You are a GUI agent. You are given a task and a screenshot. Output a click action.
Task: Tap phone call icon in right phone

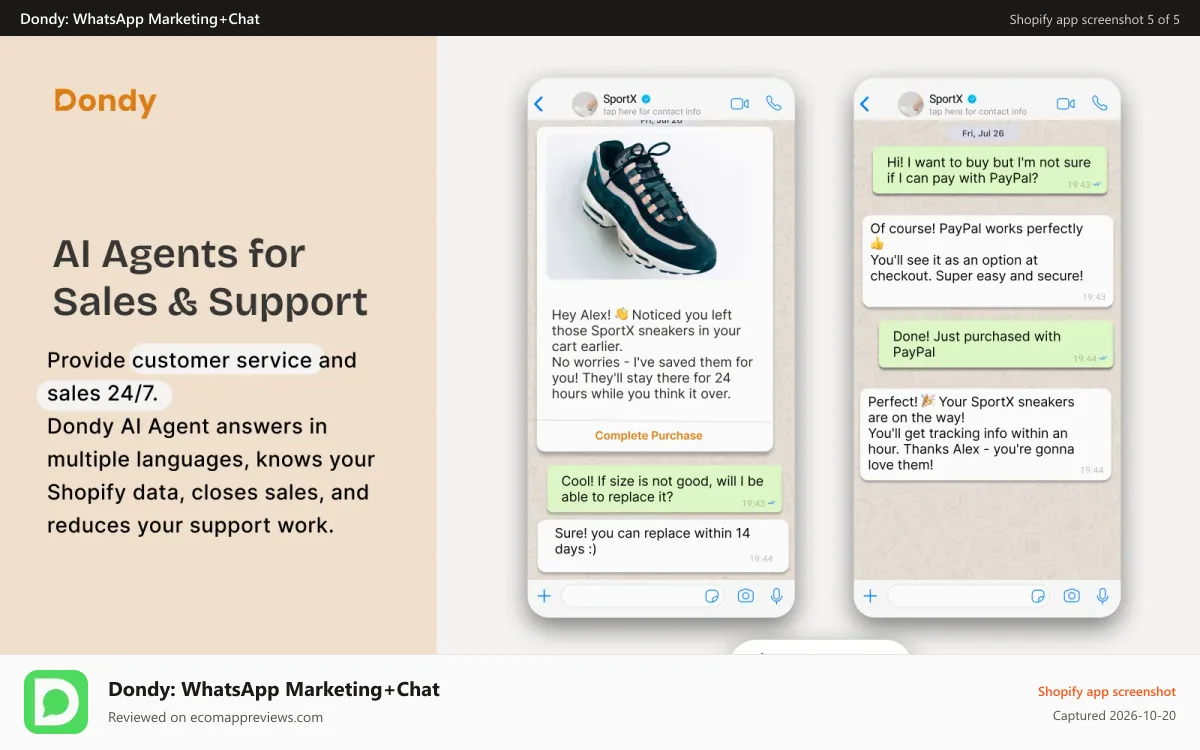pyautogui.click(x=1099, y=103)
